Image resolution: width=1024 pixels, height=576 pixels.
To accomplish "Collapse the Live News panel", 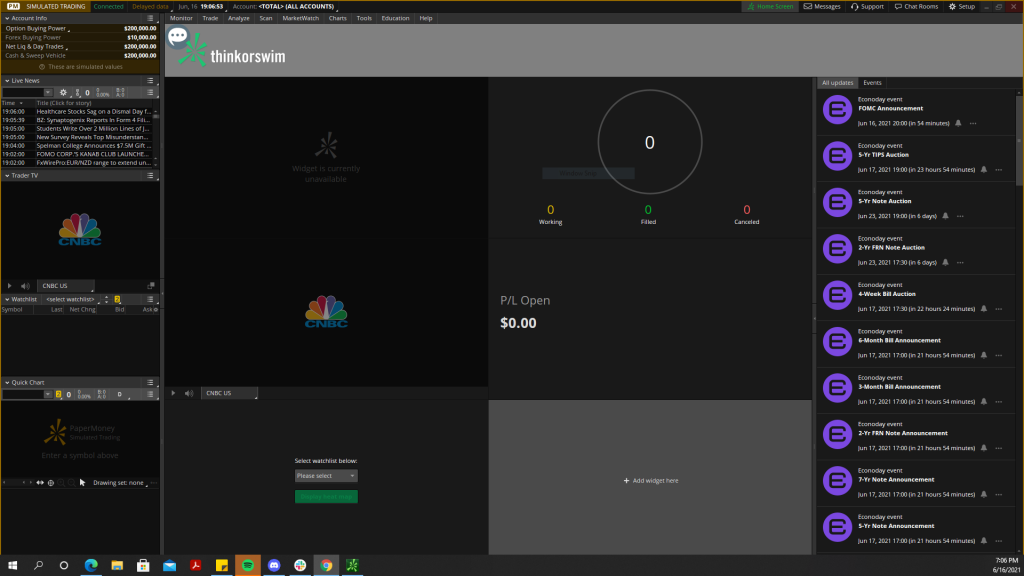I will [x=7, y=80].
